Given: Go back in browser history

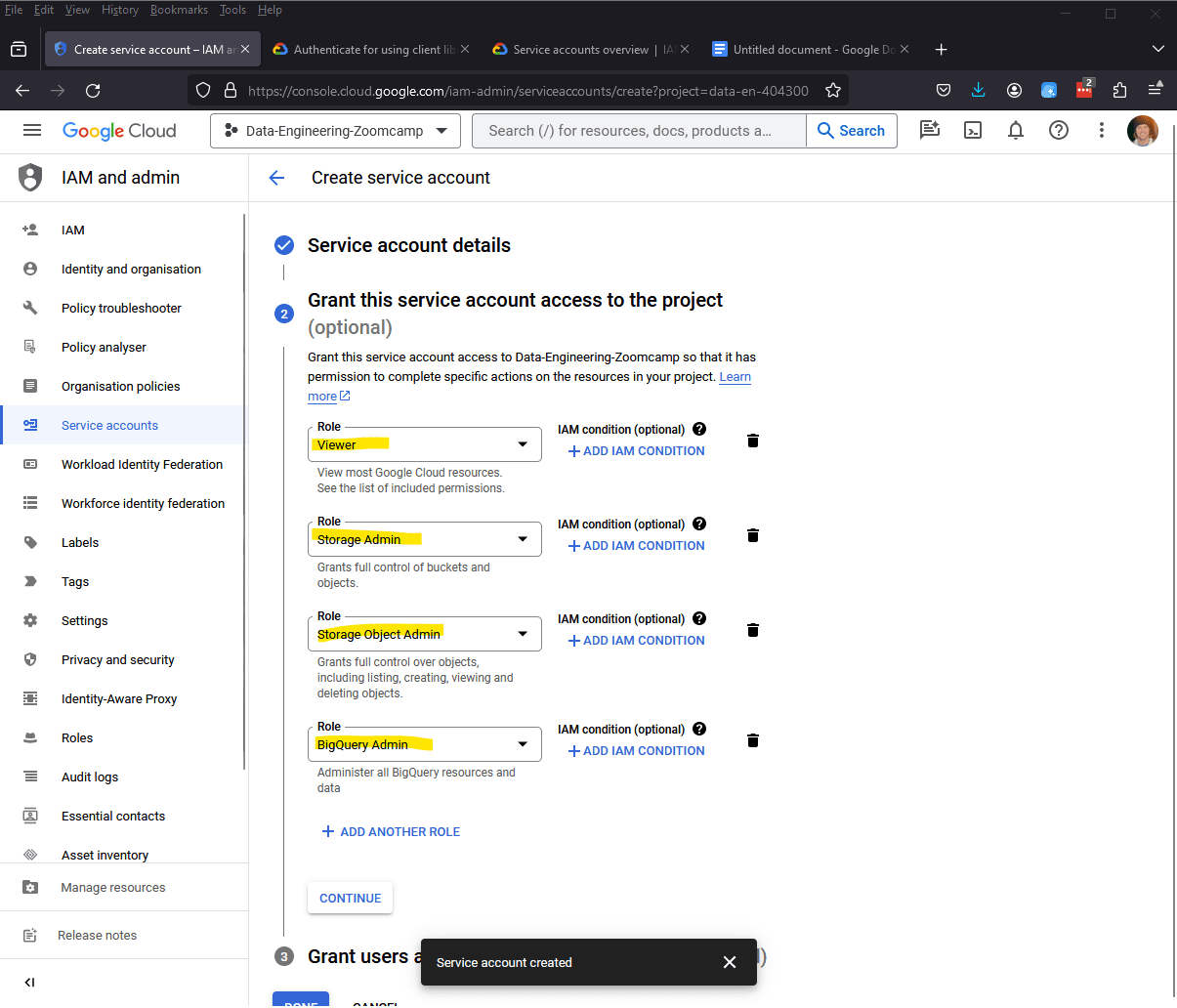Looking at the screenshot, I should pos(22,91).
